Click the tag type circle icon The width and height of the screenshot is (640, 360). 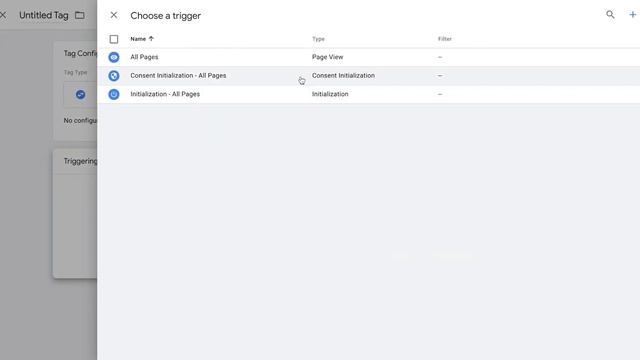(80, 95)
